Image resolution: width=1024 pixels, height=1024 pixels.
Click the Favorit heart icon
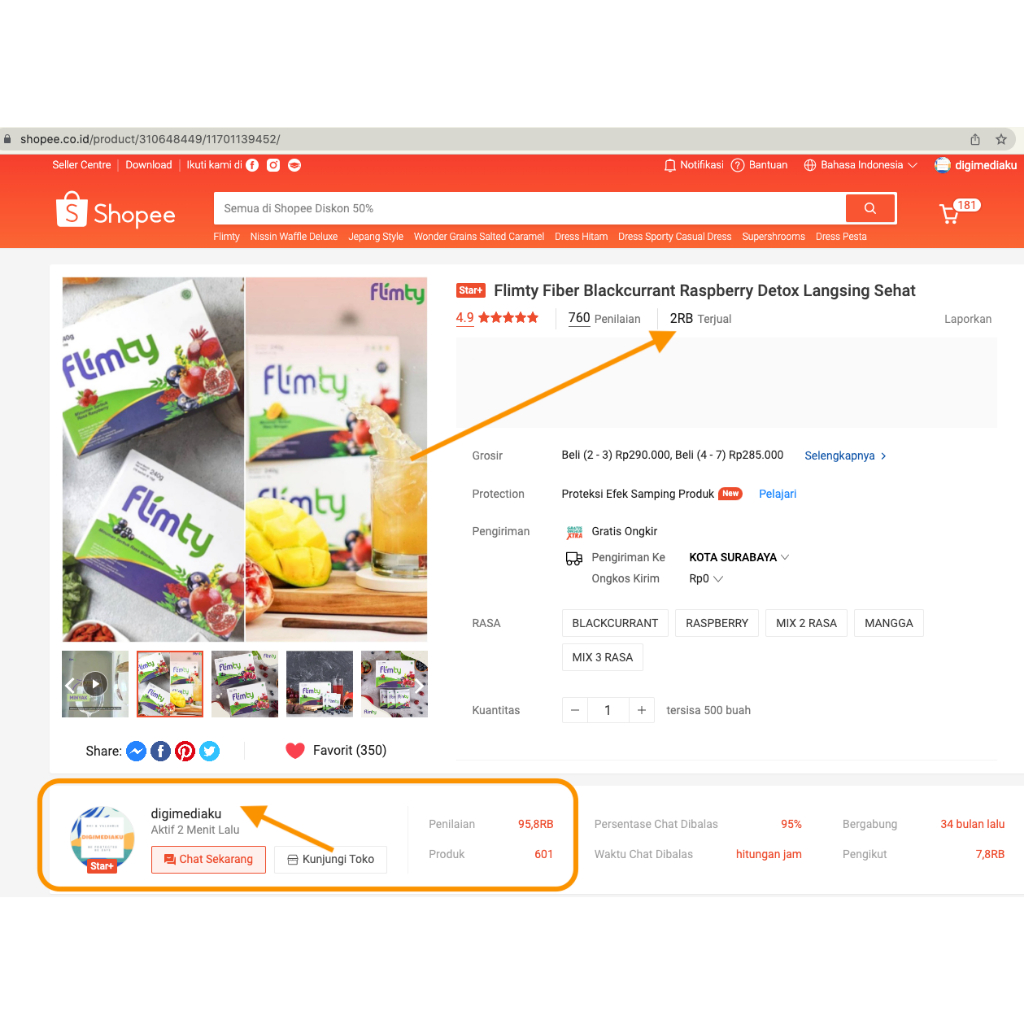(x=295, y=750)
